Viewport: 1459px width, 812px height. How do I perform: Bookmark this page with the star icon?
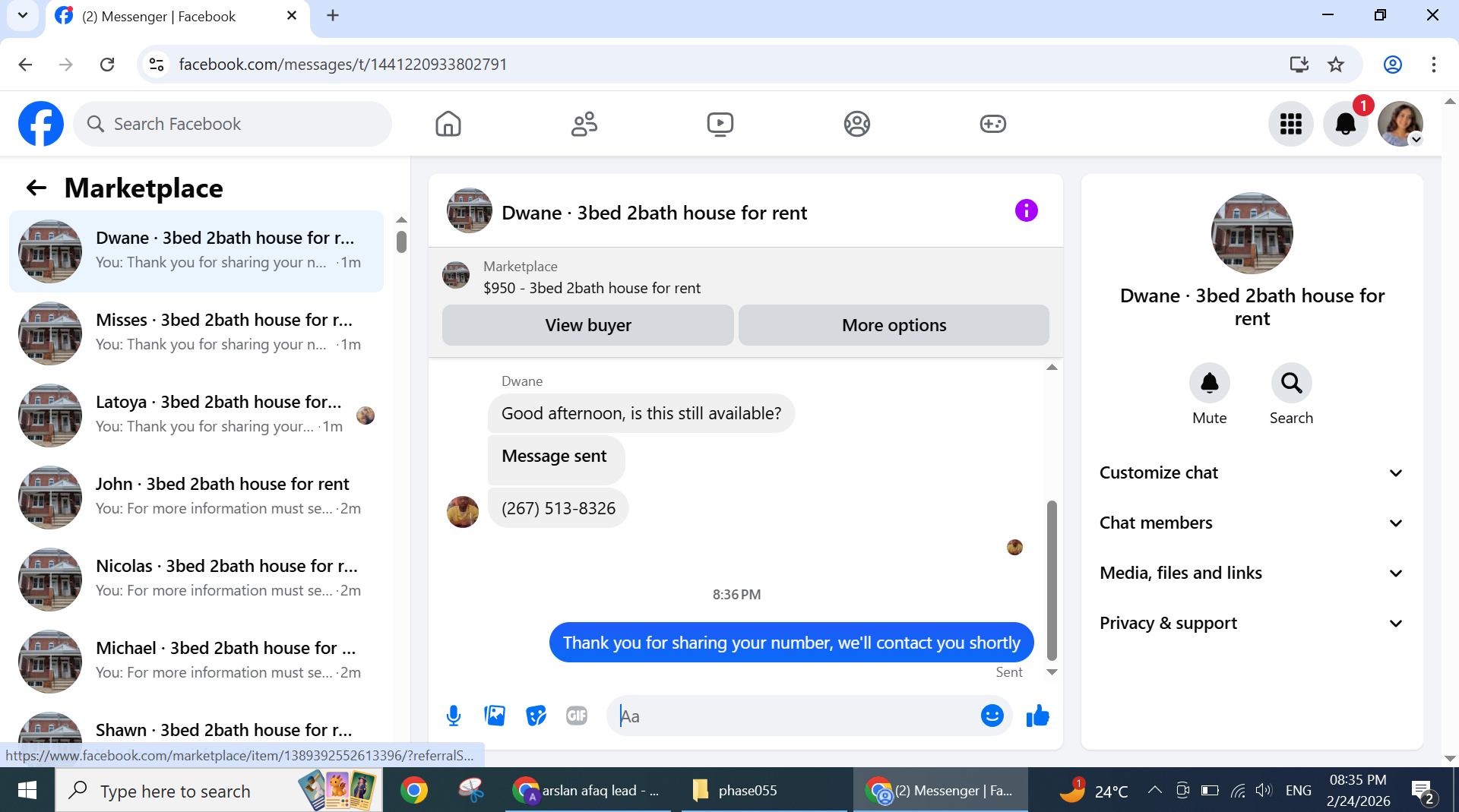pyautogui.click(x=1336, y=65)
